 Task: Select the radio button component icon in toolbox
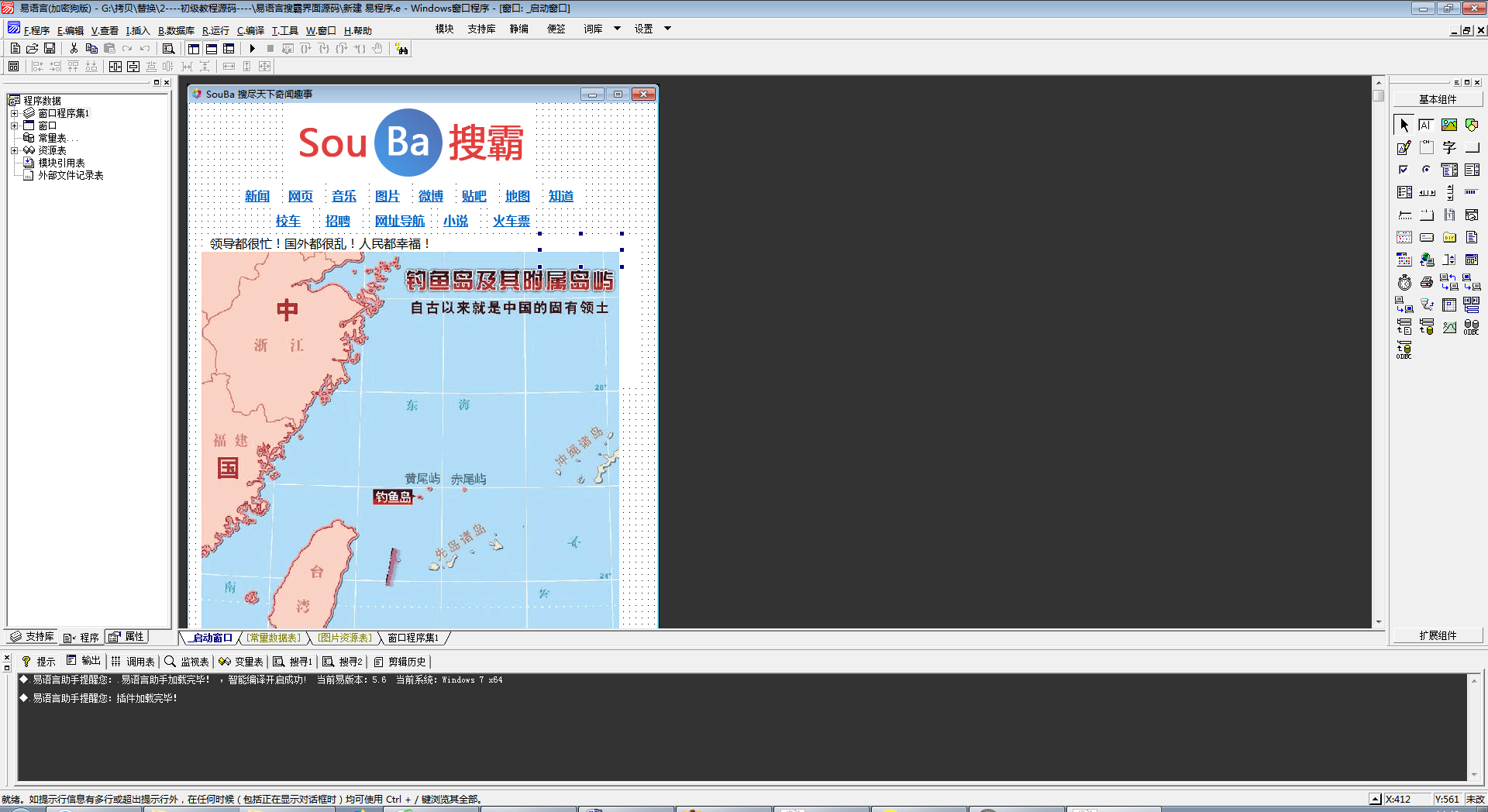(1426, 170)
